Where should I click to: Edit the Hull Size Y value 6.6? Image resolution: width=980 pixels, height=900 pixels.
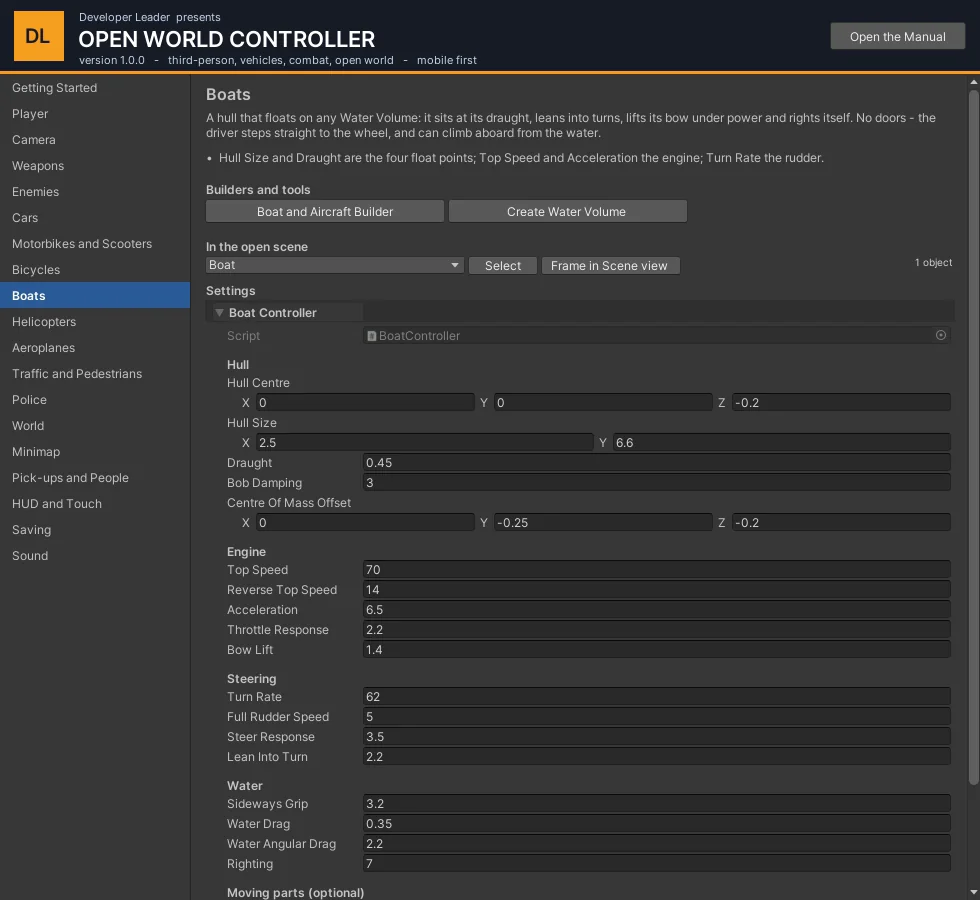[x=781, y=442]
